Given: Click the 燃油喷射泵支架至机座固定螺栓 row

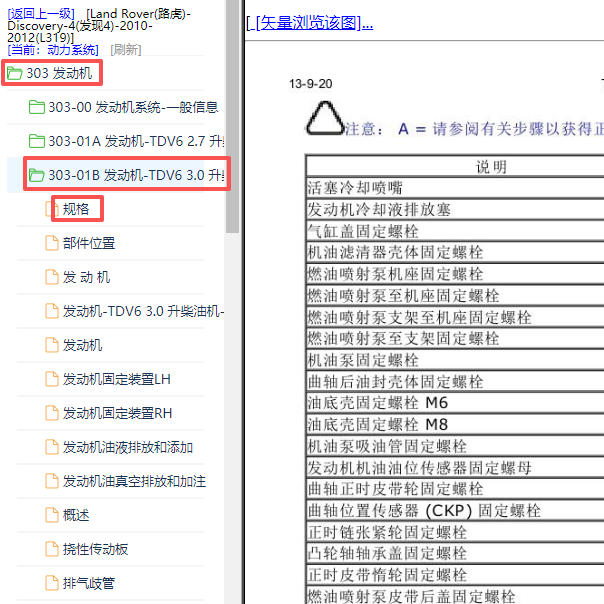Looking at the screenshot, I should 455,317.
